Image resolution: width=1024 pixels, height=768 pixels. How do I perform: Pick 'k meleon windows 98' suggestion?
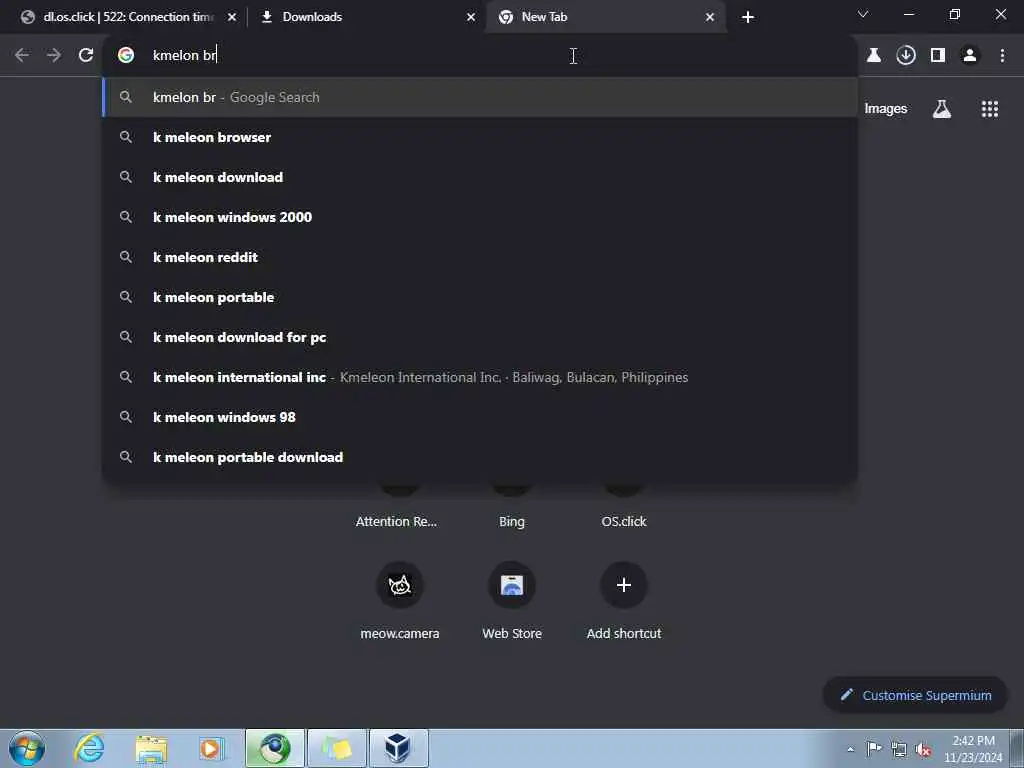[x=480, y=417]
